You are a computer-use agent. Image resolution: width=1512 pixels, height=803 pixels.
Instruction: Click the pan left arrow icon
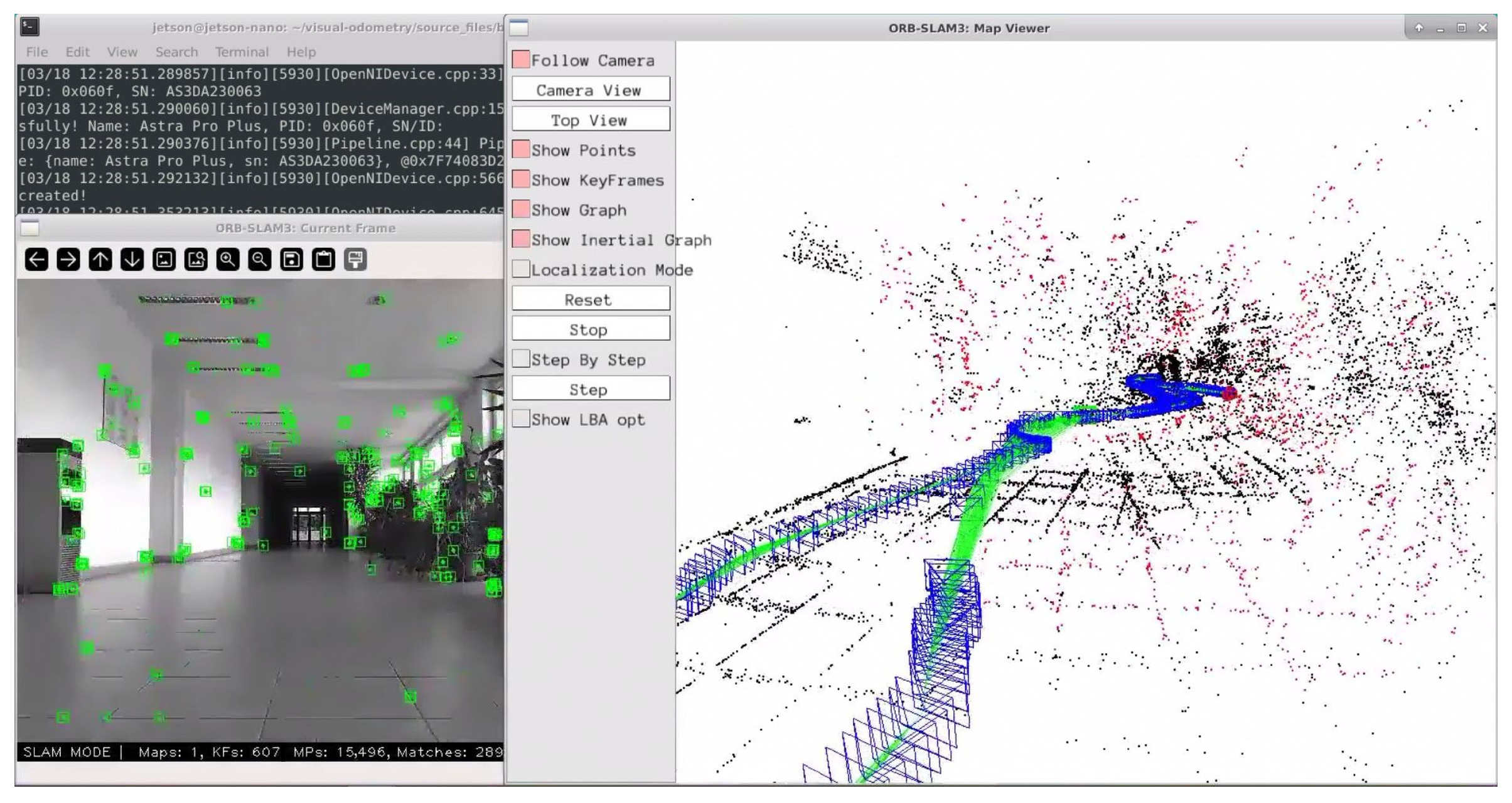(36, 260)
